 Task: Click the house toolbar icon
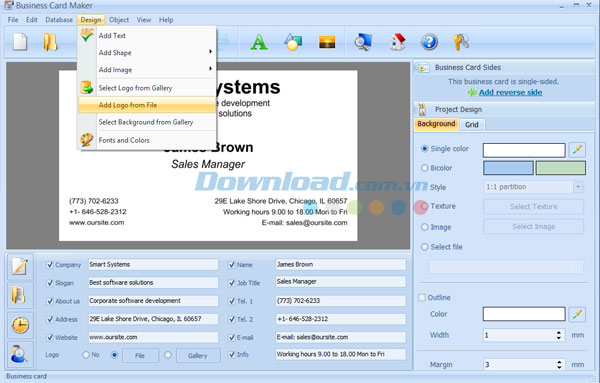397,42
